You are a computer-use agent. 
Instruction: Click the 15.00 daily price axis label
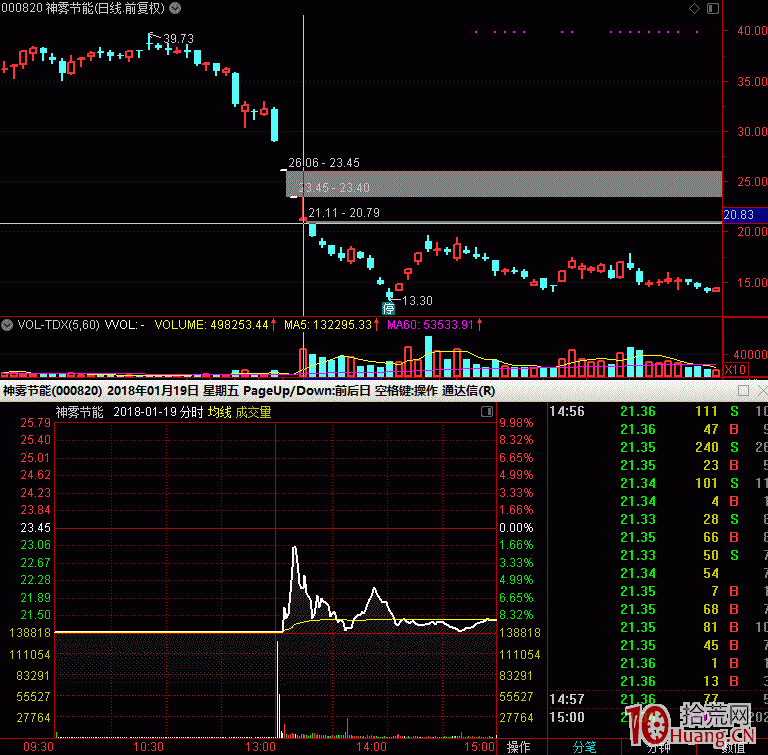tap(752, 283)
